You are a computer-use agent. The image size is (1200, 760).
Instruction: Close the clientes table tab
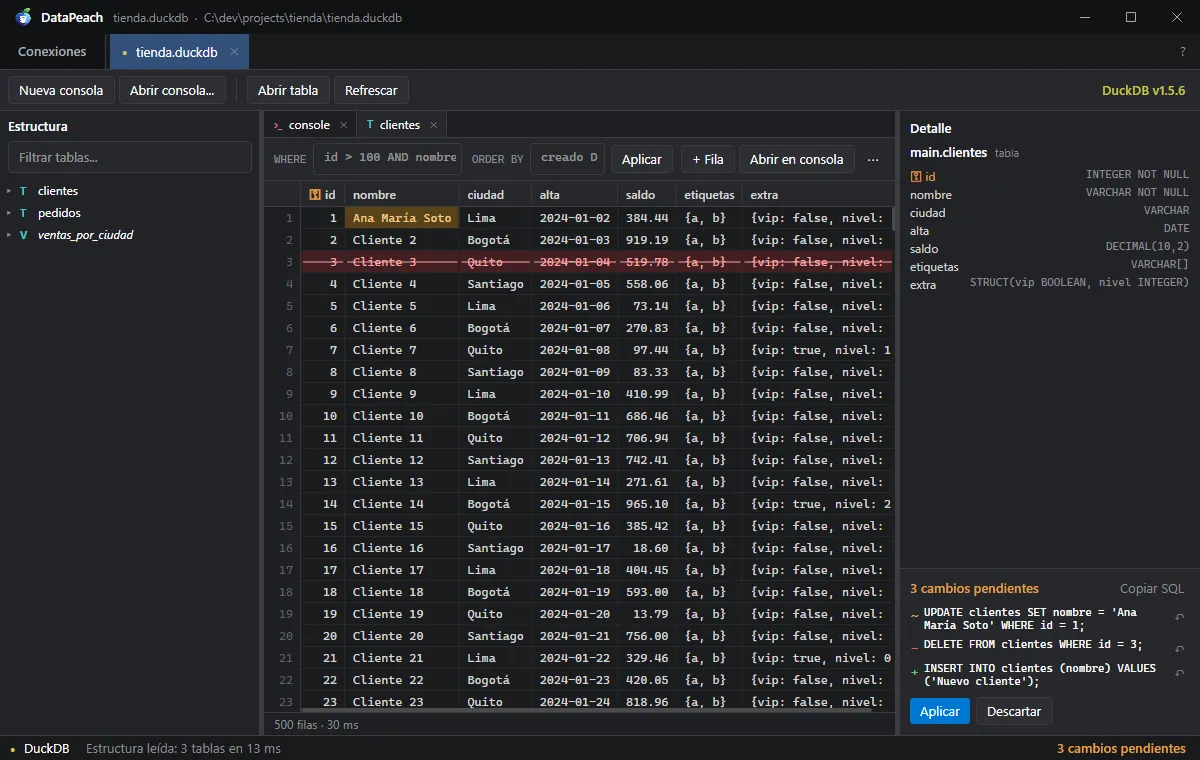[433, 125]
